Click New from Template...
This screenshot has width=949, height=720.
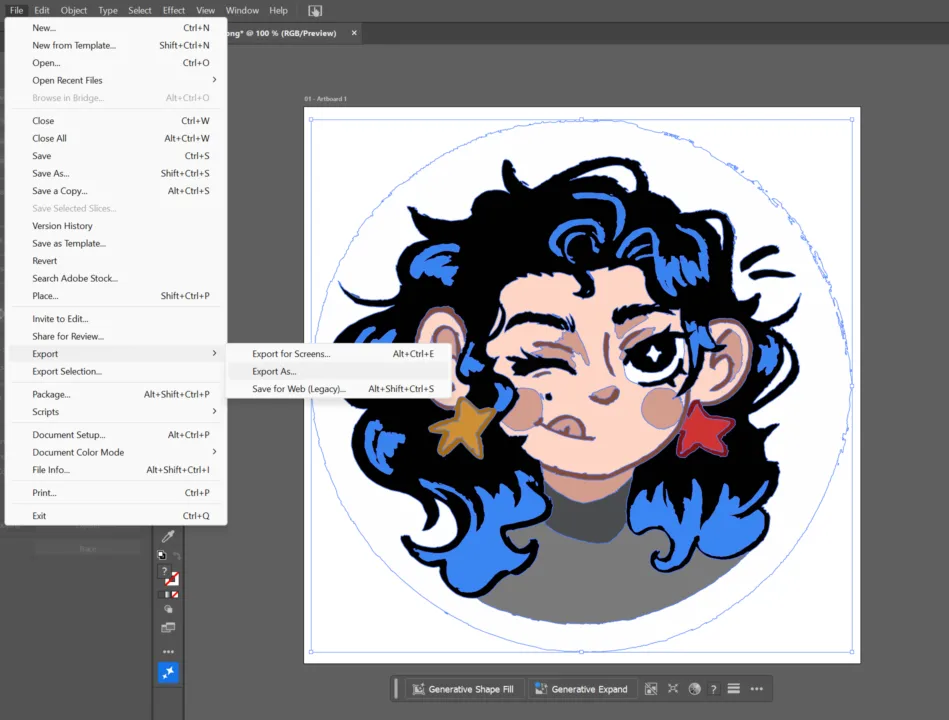116,45
